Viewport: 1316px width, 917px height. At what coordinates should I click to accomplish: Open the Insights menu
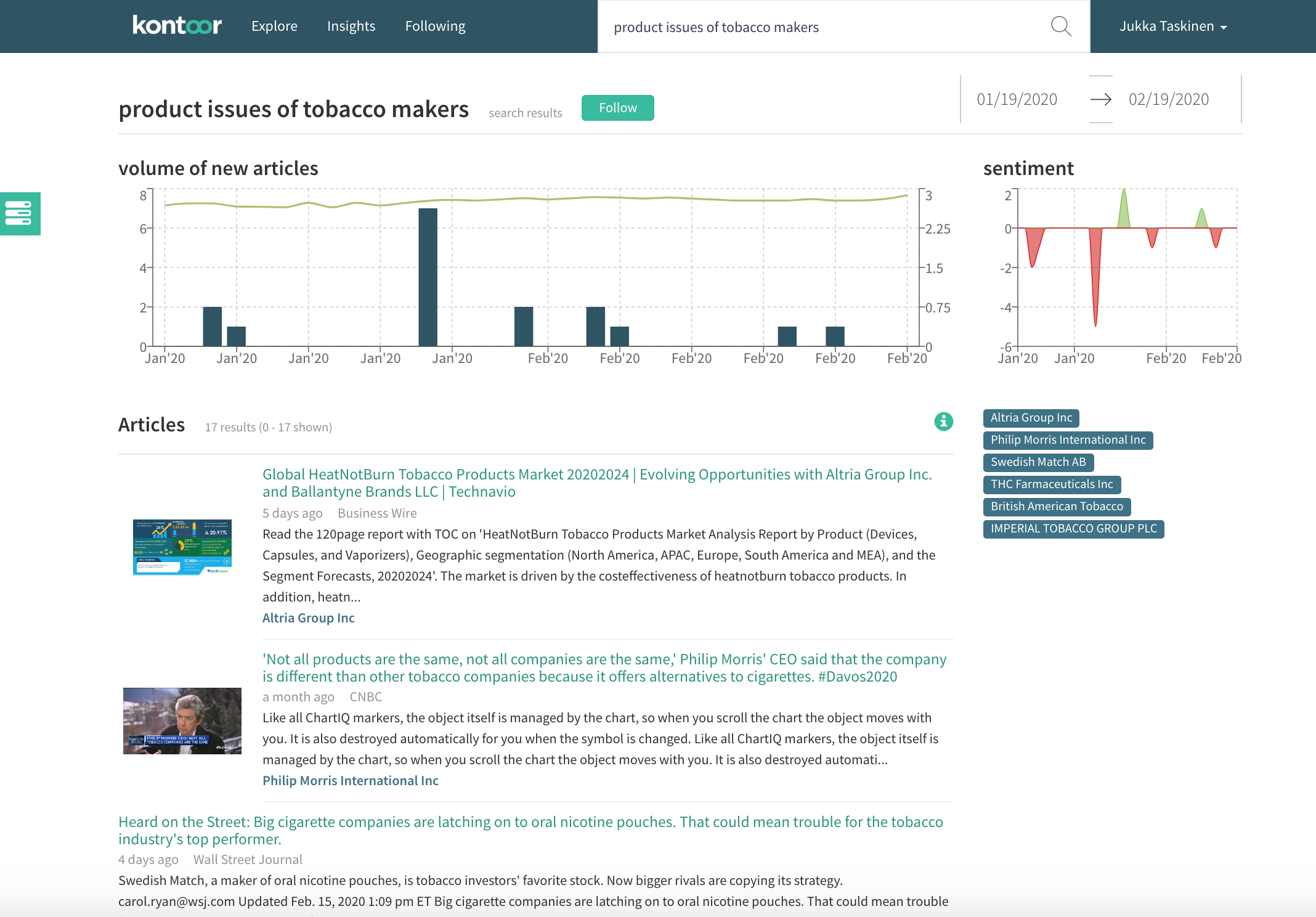351,26
